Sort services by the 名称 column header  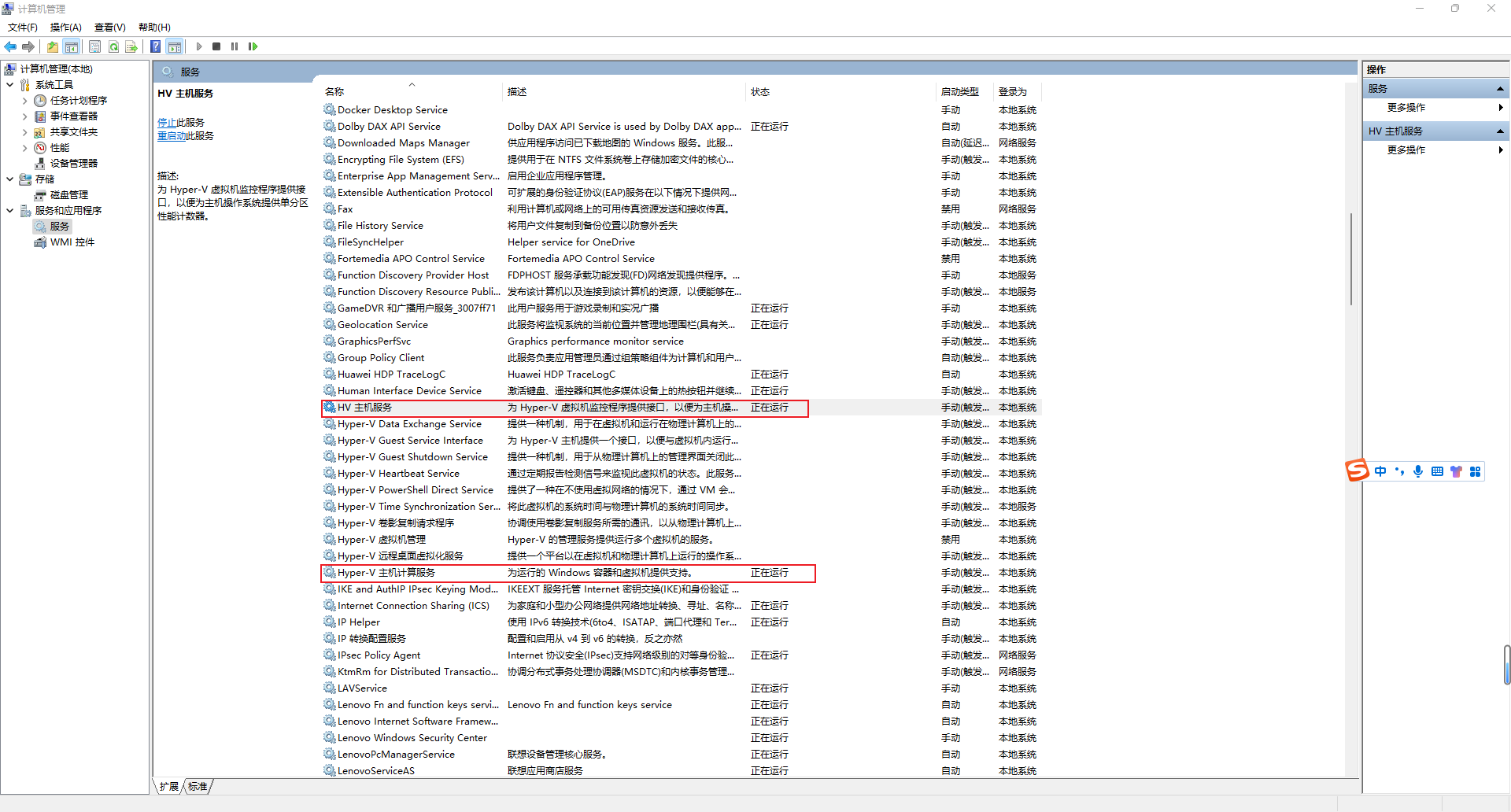tap(411, 92)
